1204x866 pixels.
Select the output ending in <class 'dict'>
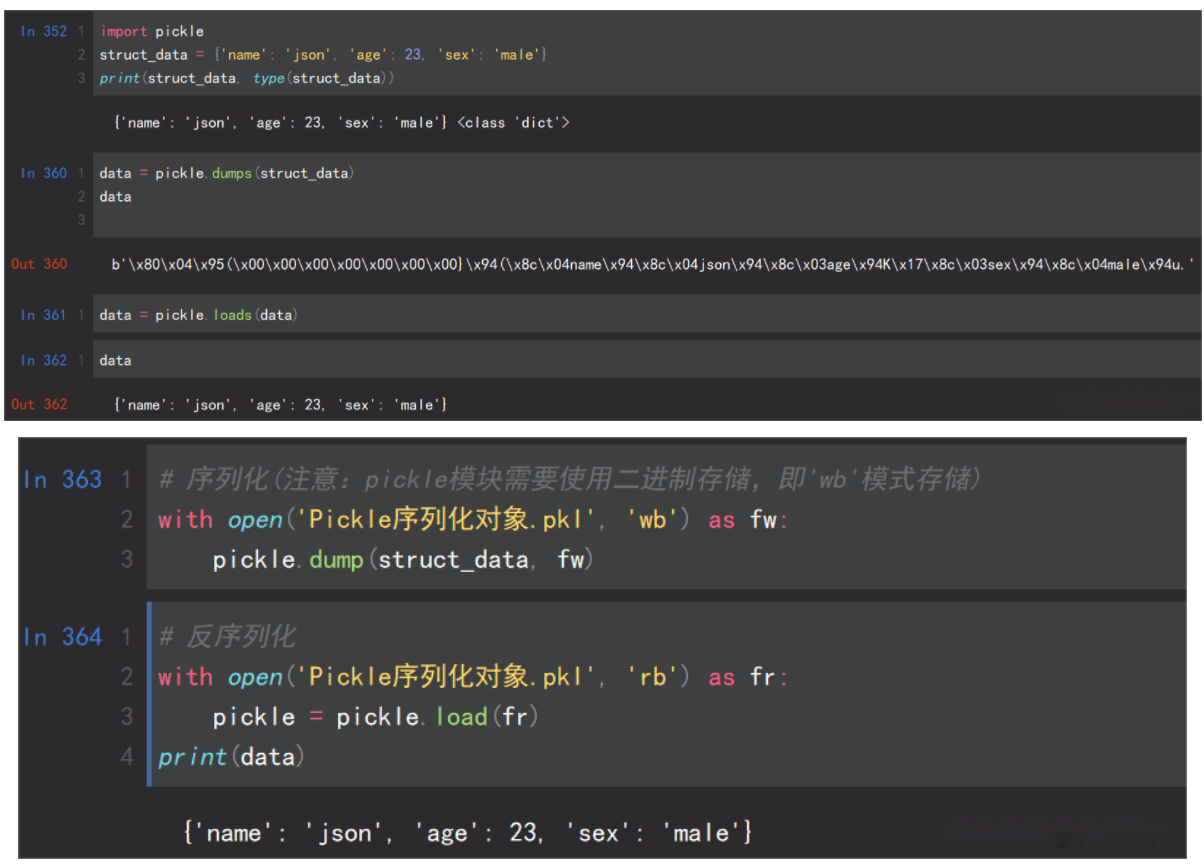pyautogui.click(x=342, y=123)
